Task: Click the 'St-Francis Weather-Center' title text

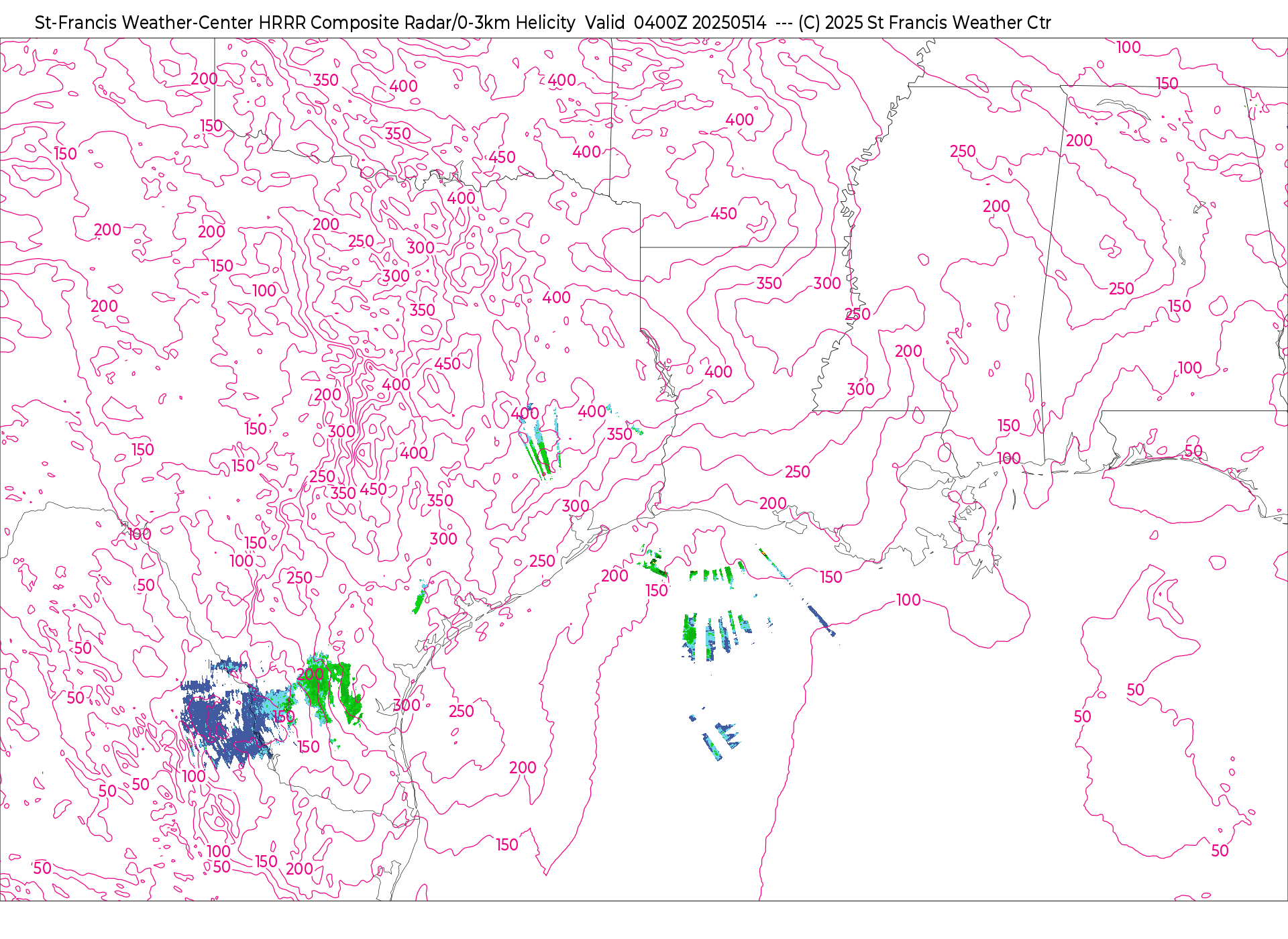Action: tap(144, 23)
